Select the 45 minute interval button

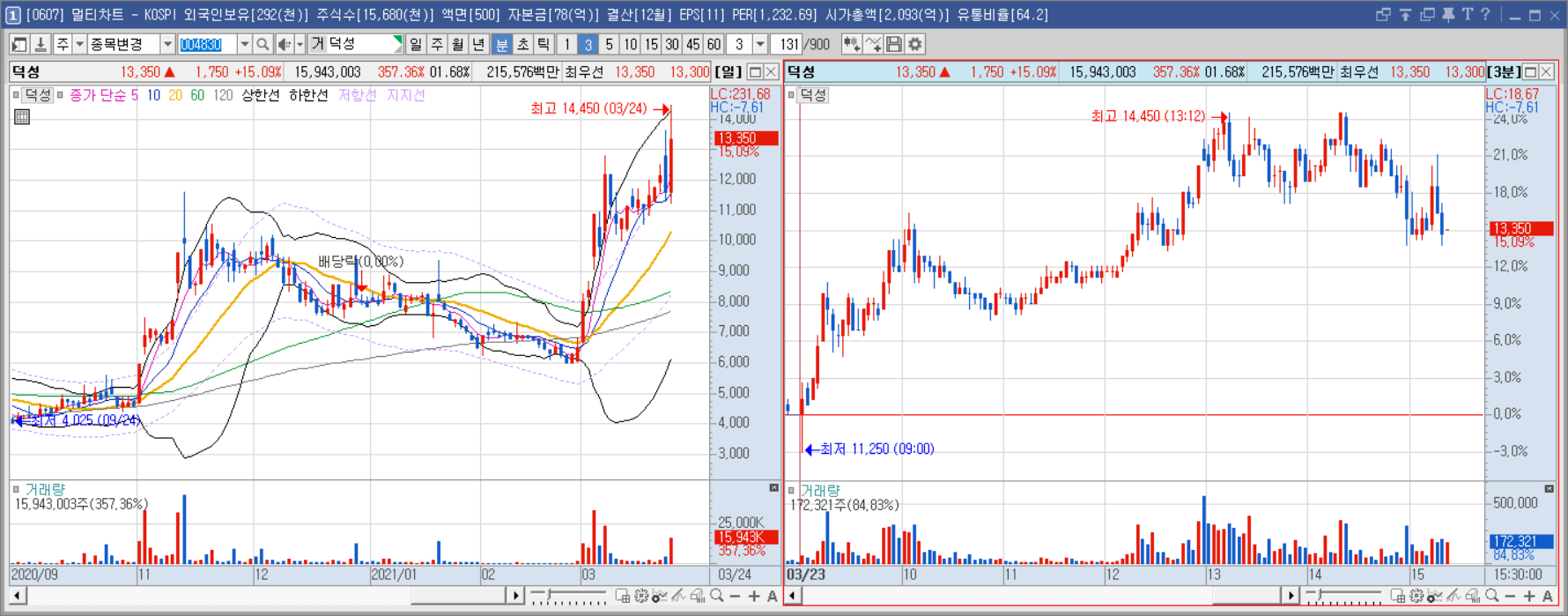pyautogui.click(x=693, y=44)
